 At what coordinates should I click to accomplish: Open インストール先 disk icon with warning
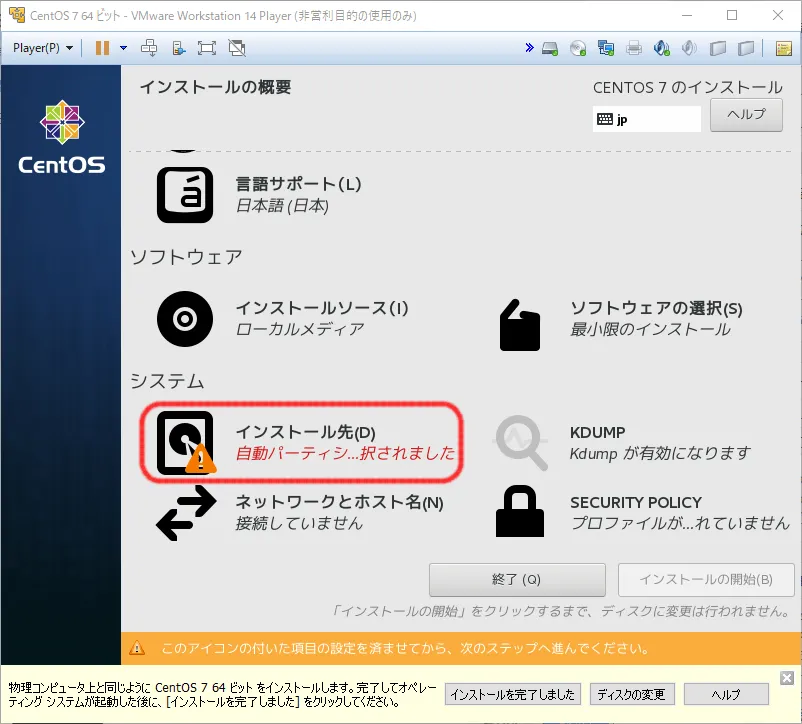(x=186, y=443)
